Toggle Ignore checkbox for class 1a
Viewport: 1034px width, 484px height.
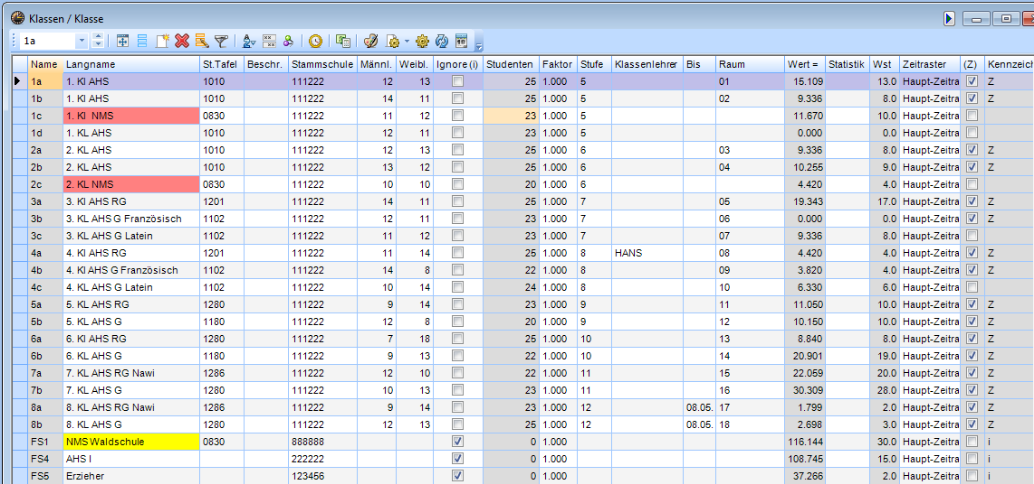(x=458, y=81)
